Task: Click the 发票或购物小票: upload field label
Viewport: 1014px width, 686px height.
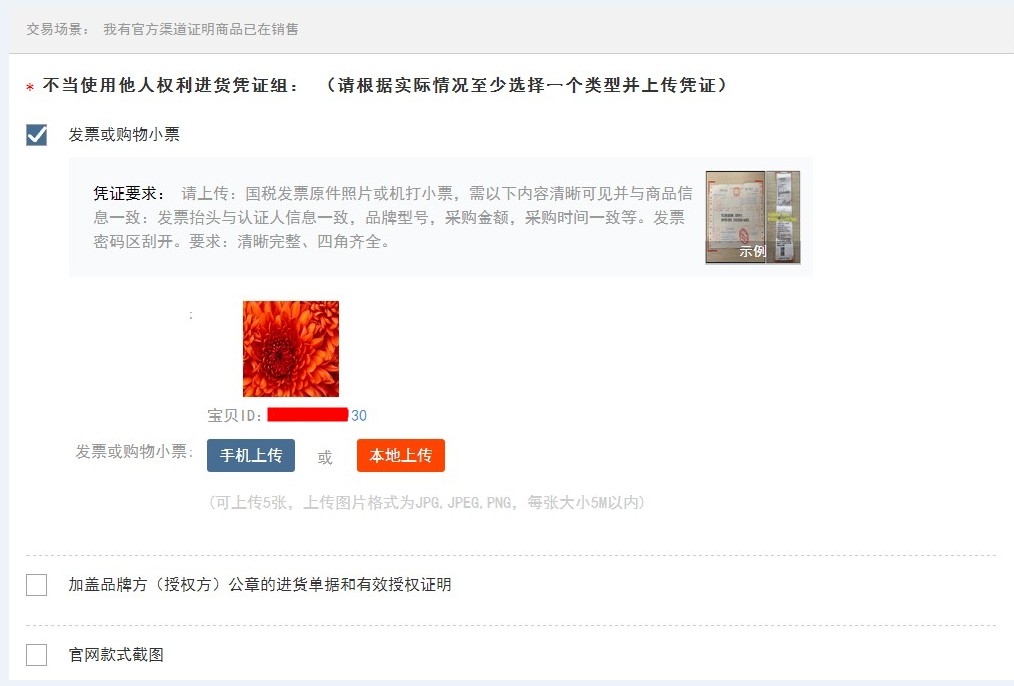Action: 135,451
